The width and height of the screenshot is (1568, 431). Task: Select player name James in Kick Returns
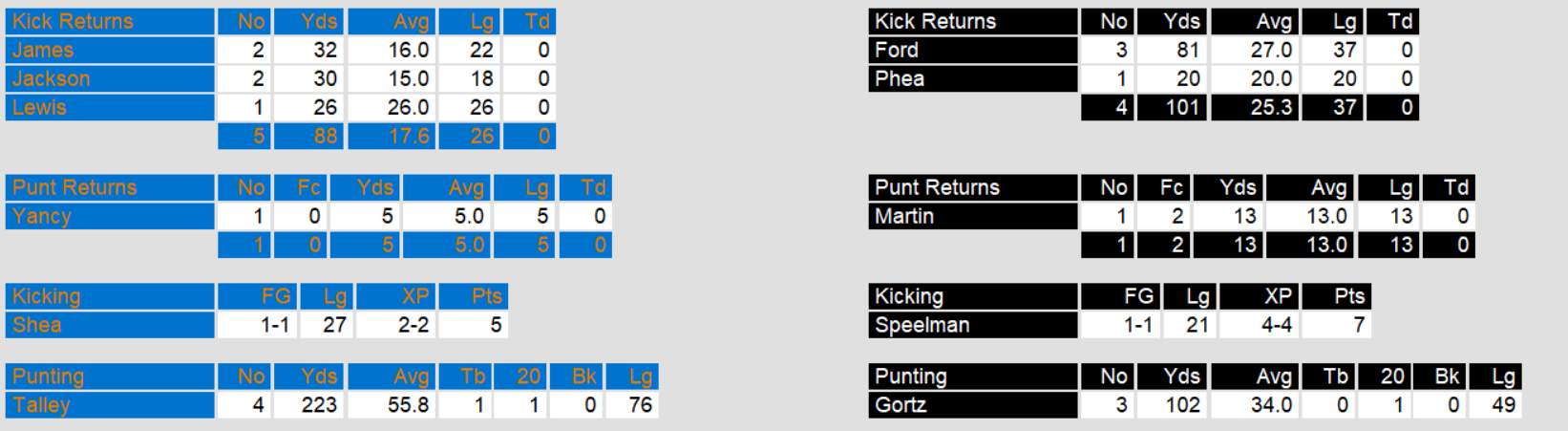[110, 50]
